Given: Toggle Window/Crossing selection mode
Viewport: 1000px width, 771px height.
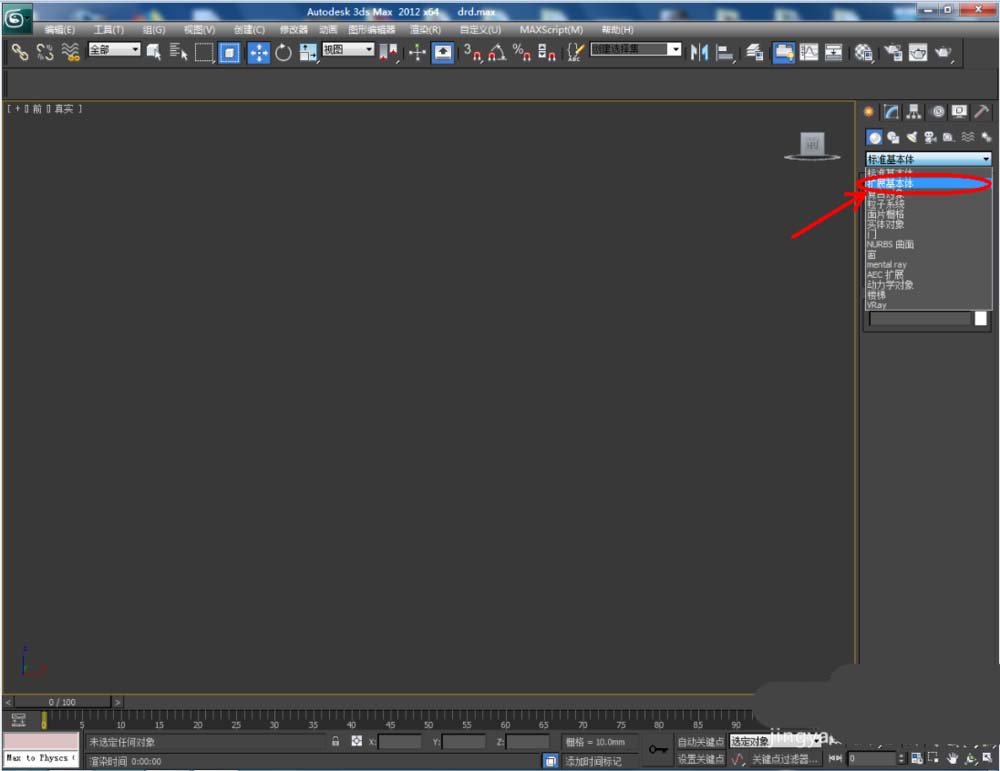Looking at the screenshot, I should [x=229, y=52].
